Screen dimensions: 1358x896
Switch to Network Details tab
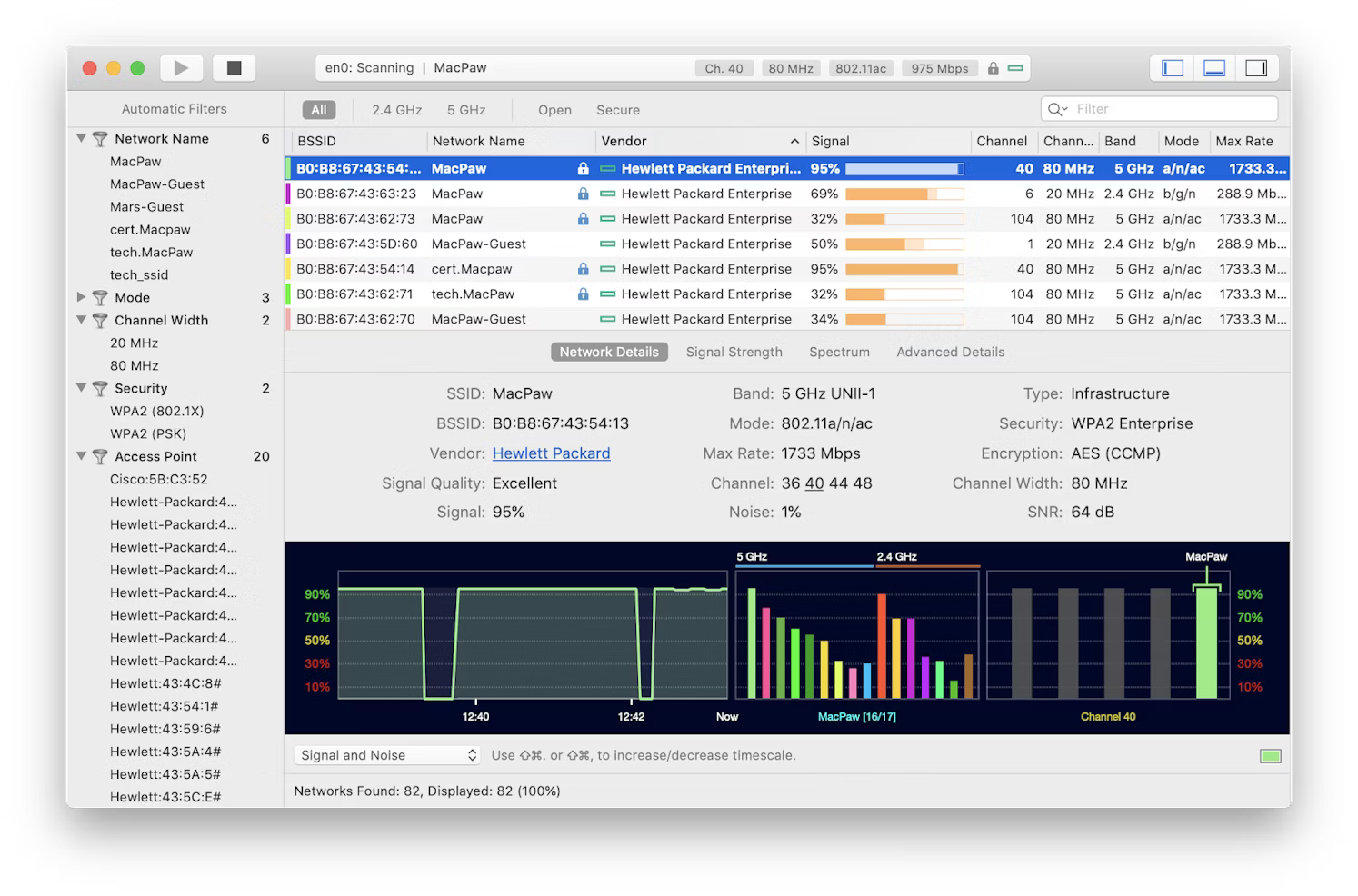[x=609, y=352]
